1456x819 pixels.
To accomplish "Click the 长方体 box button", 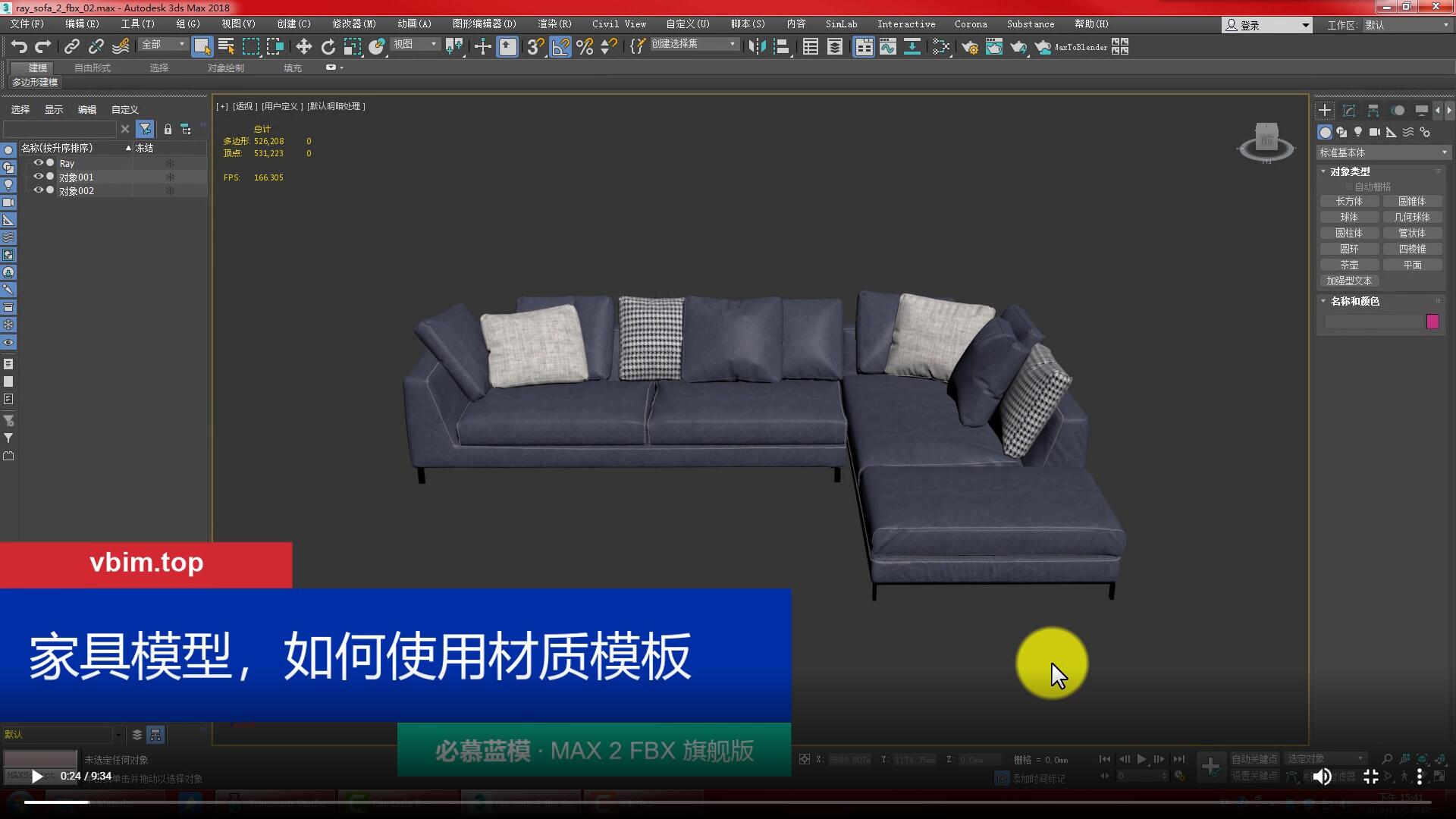I will [1348, 201].
